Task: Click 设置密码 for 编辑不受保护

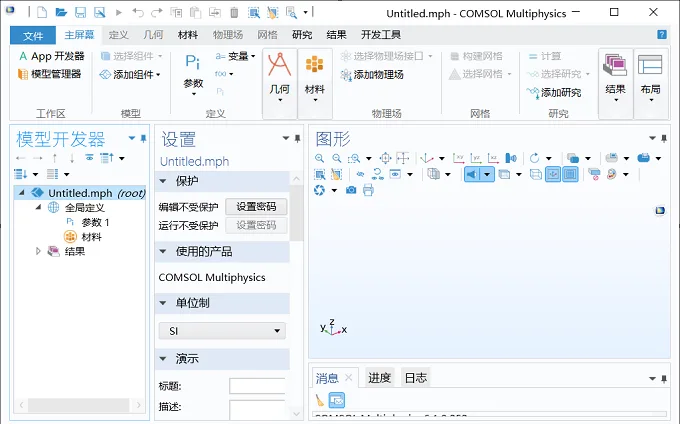Action: coord(256,207)
